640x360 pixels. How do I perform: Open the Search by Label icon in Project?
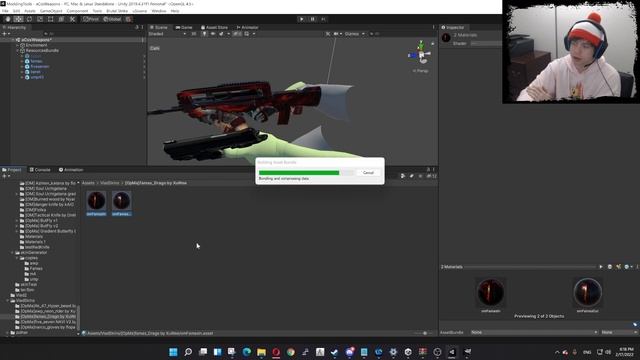(x=411, y=176)
